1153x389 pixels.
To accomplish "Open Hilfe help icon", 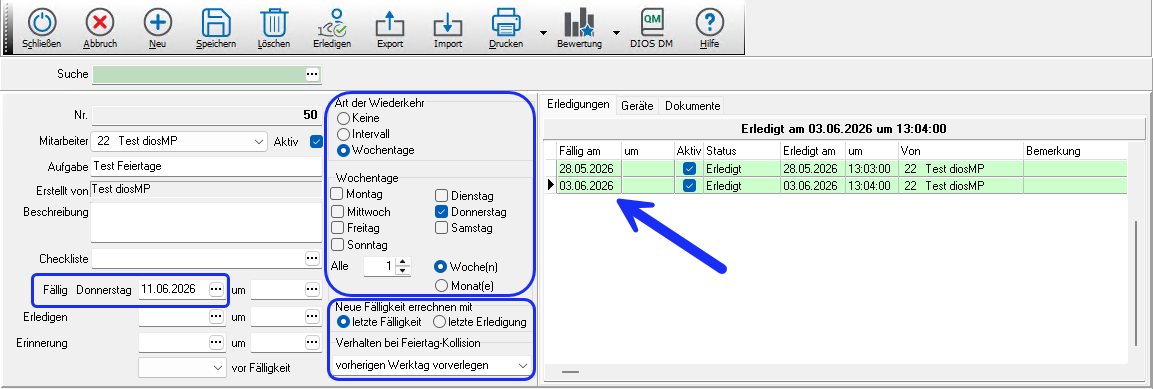I will 709,23.
